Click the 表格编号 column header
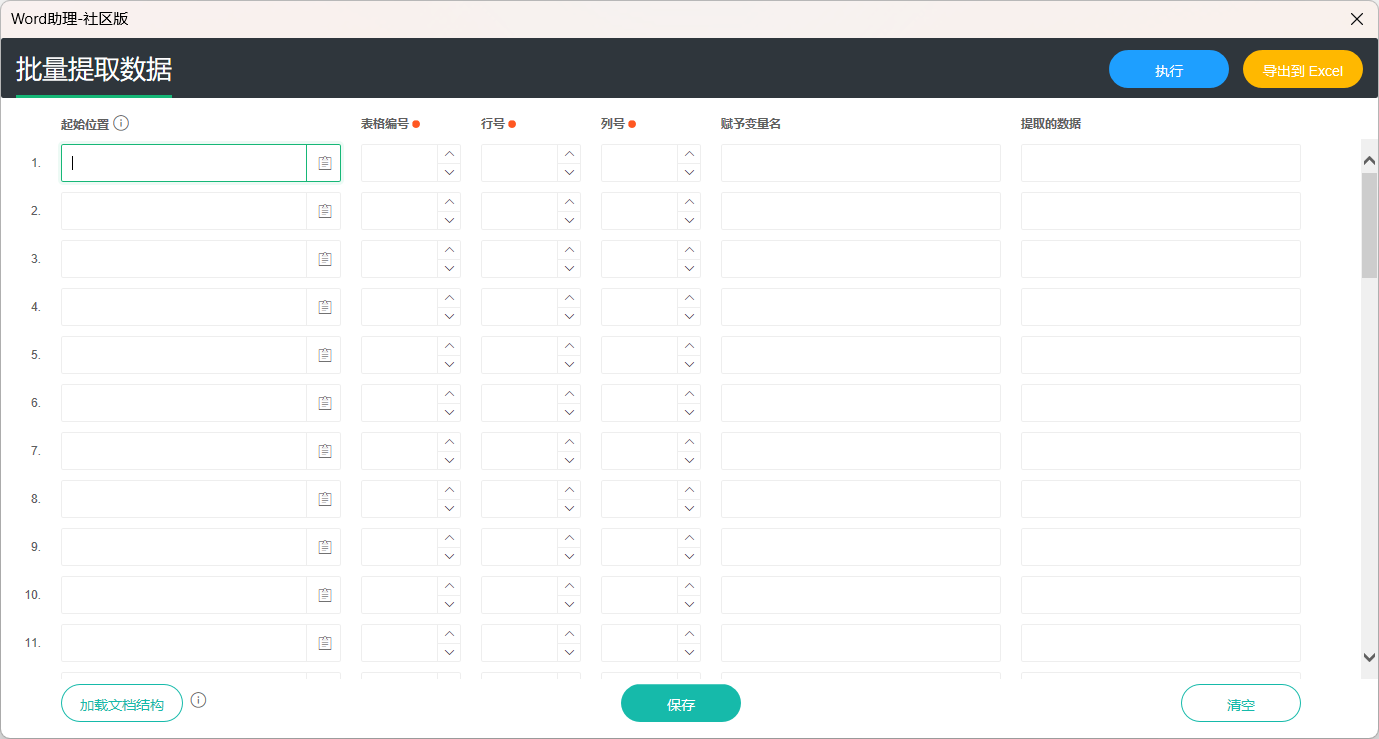Image resolution: width=1379 pixels, height=739 pixels. [x=385, y=124]
